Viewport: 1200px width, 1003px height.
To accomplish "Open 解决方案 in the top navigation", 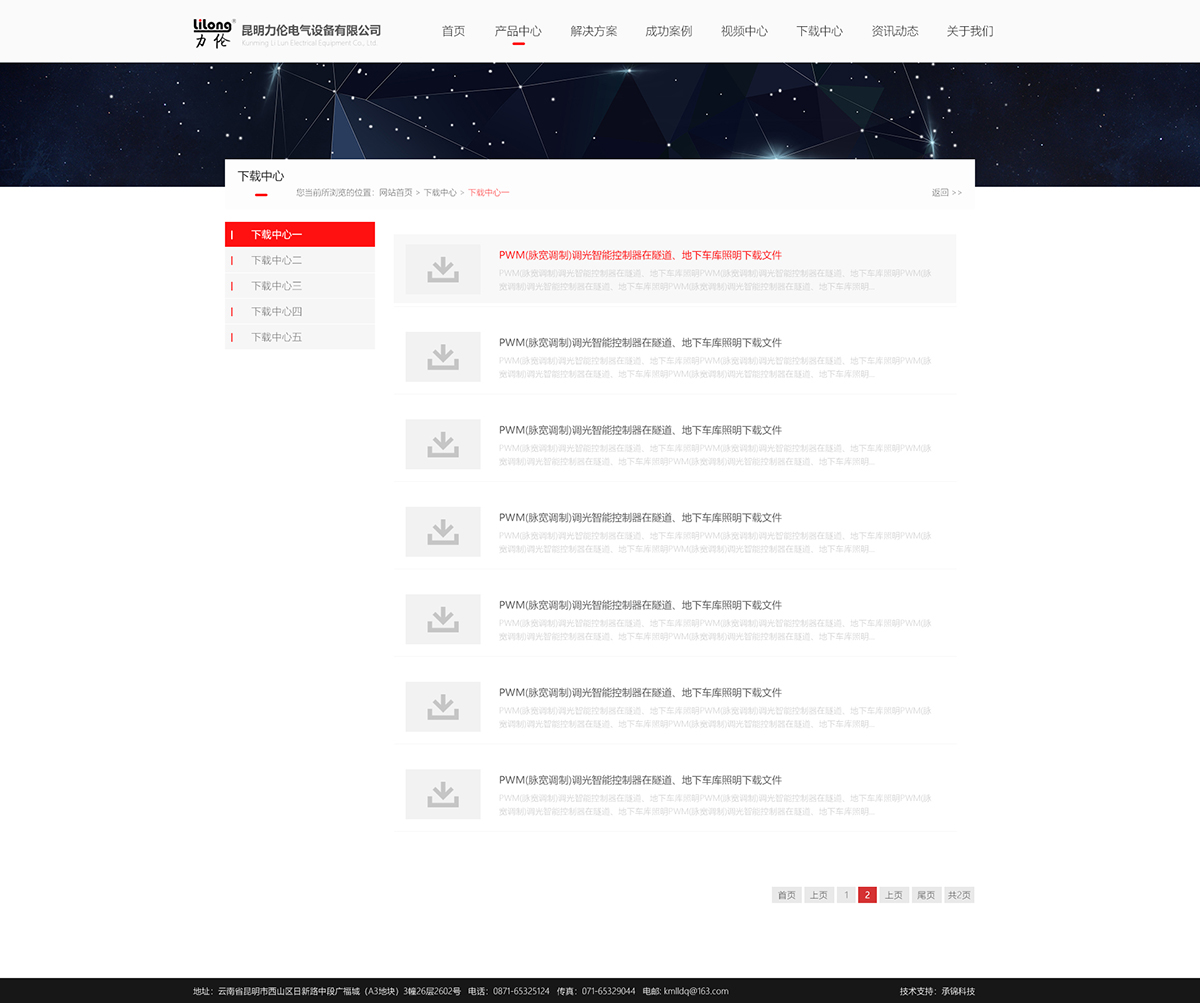I will coord(594,31).
